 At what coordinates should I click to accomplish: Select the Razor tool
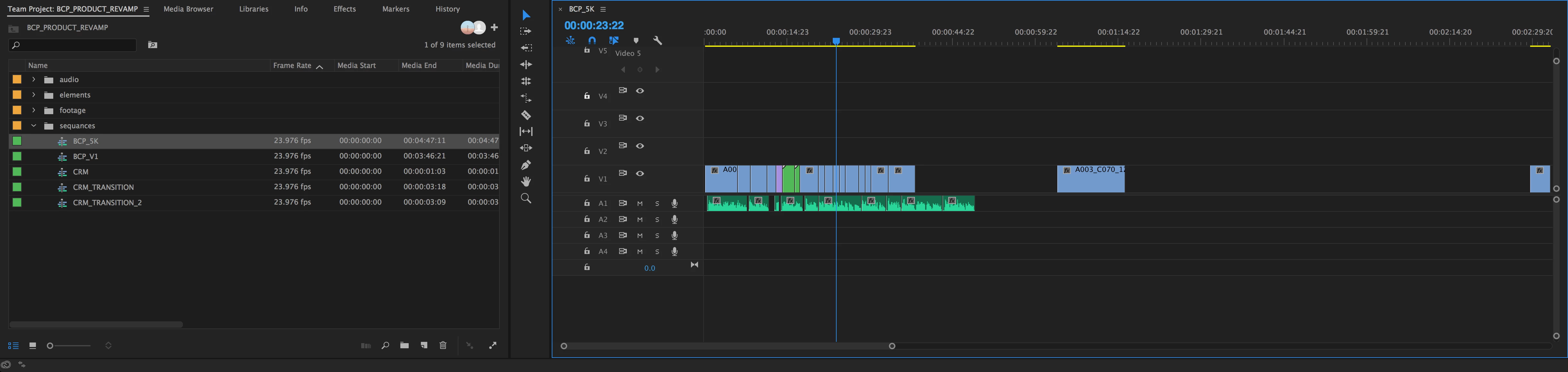point(526,115)
